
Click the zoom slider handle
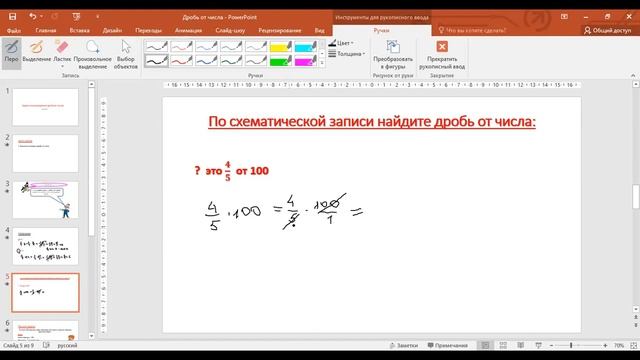[571, 345]
